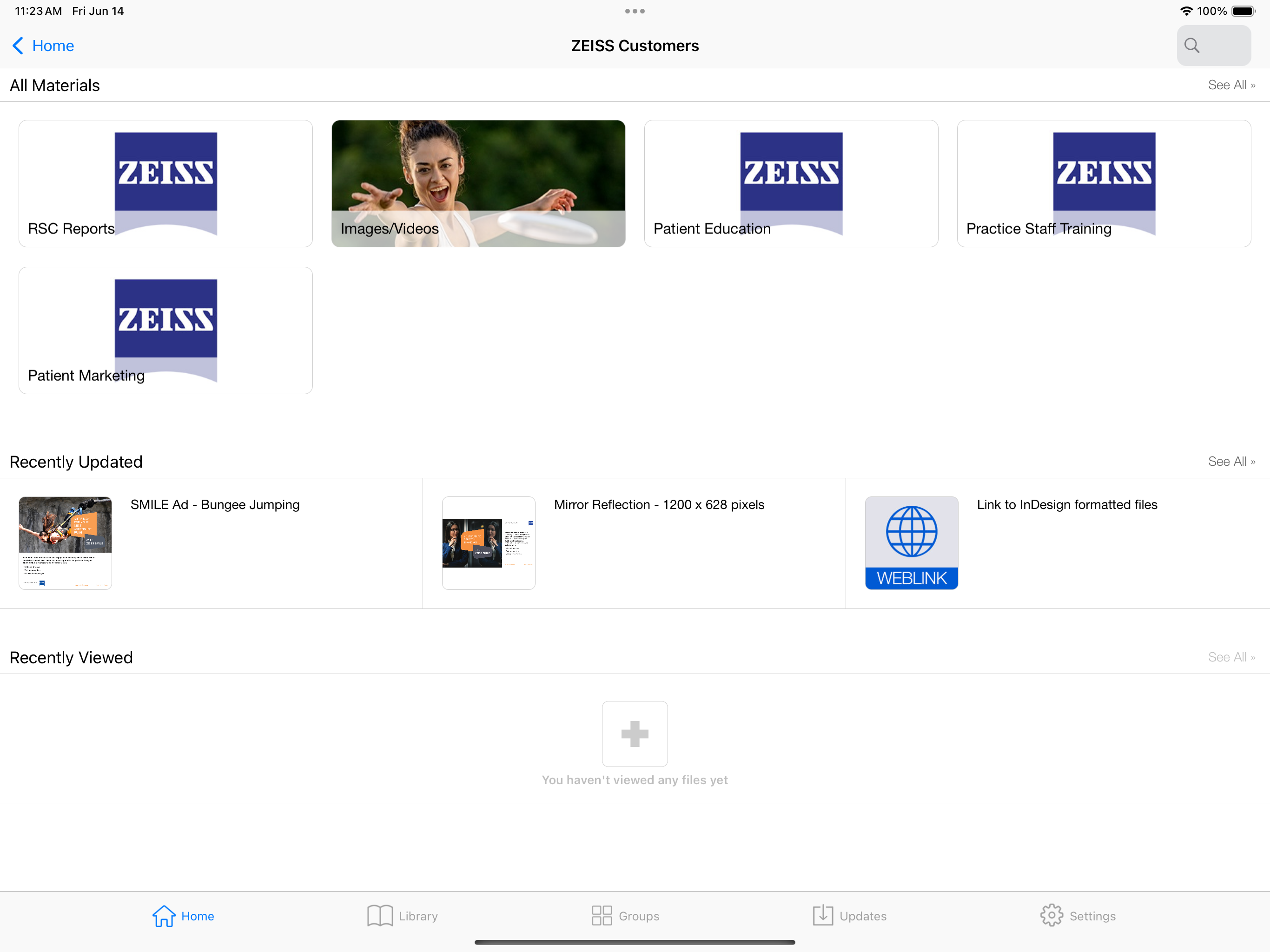Tap the Groups tab label

click(639, 916)
